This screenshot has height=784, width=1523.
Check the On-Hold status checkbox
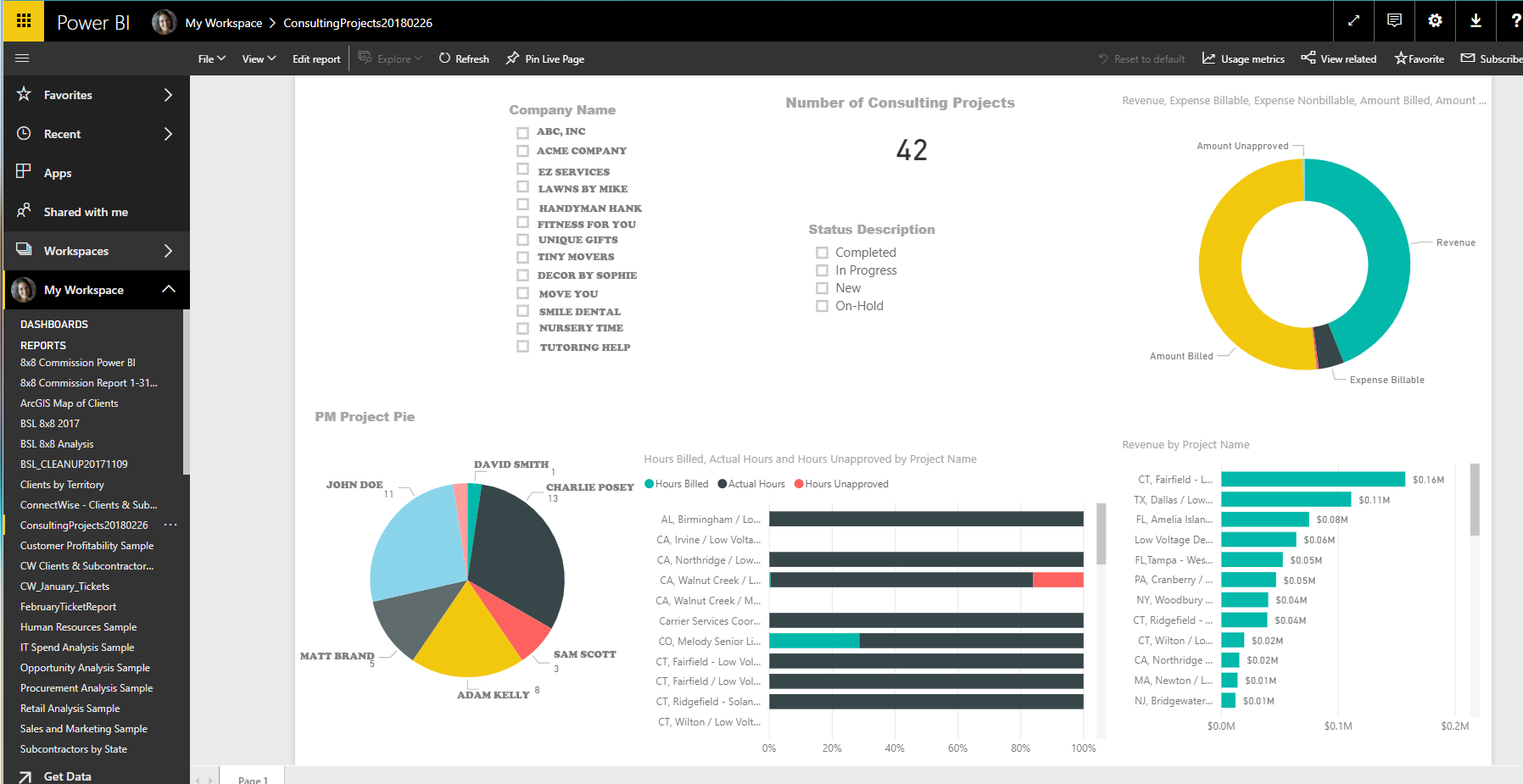pos(822,306)
